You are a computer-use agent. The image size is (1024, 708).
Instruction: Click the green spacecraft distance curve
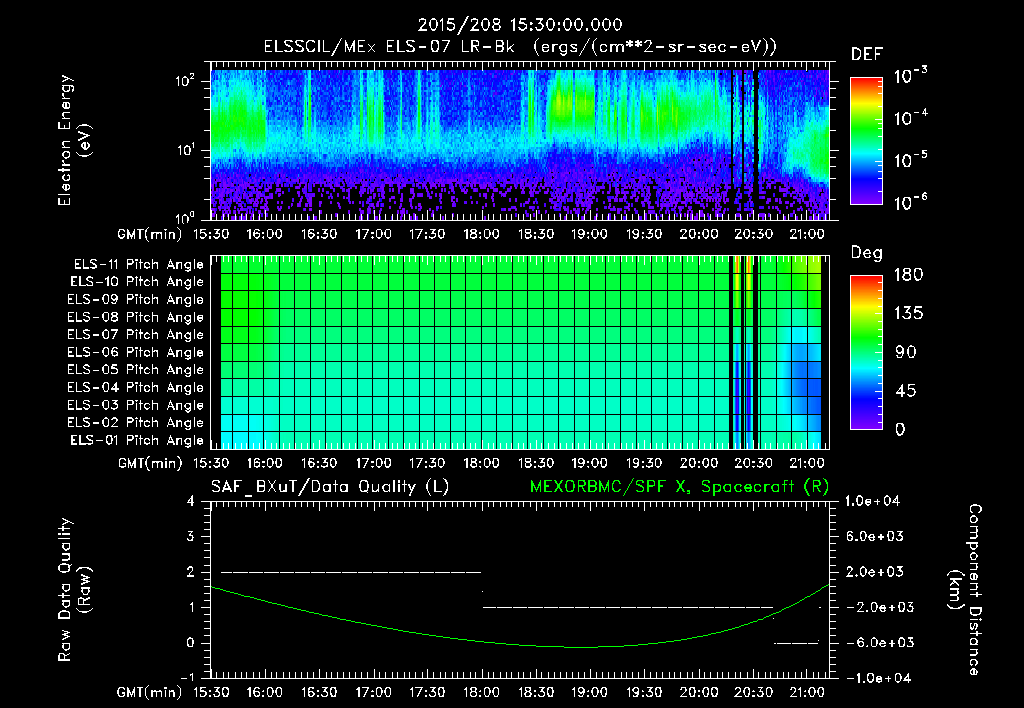tap(520, 645)
